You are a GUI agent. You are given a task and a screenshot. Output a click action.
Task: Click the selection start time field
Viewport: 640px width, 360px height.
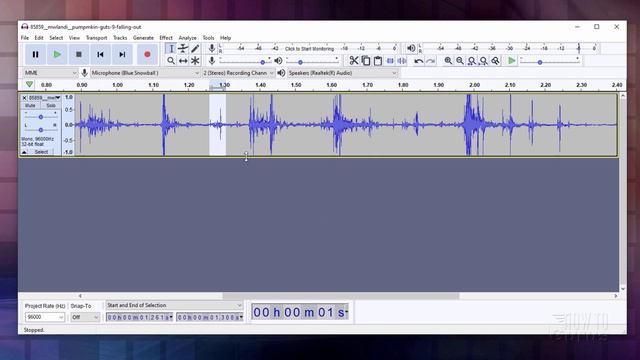(139, 317)
